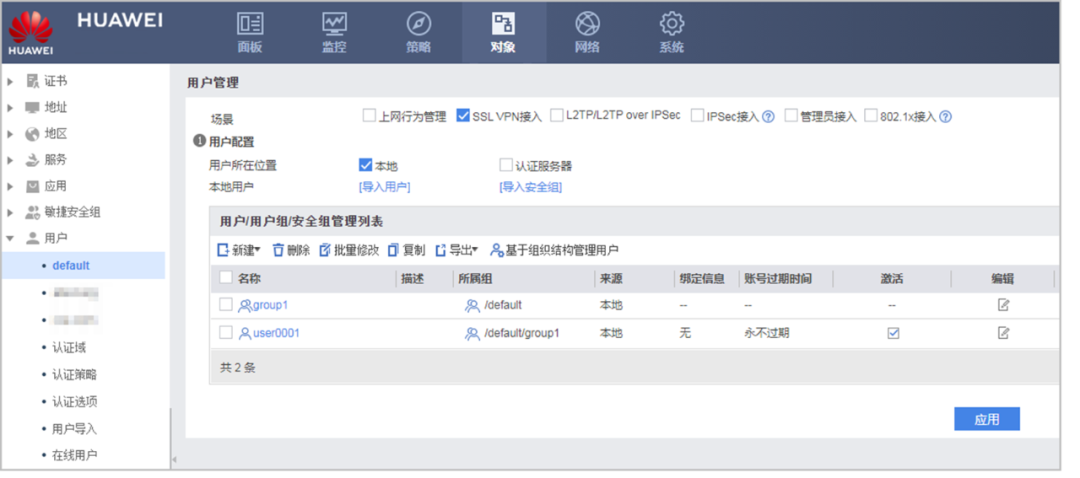
Task: Click the 敏捷安全组 group icon in sidebar
Action: [32, 213]
